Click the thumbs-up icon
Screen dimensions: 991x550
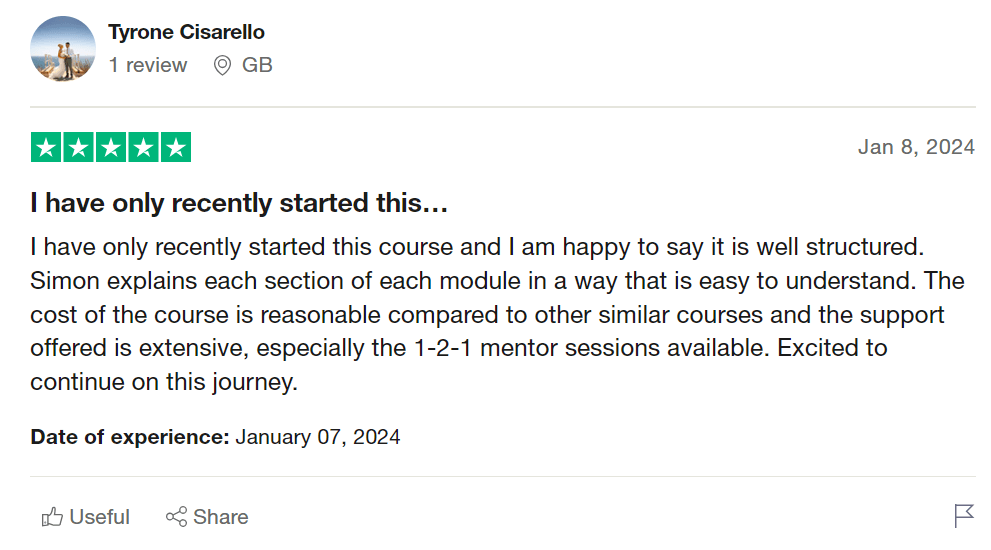(x=52, y=517)
